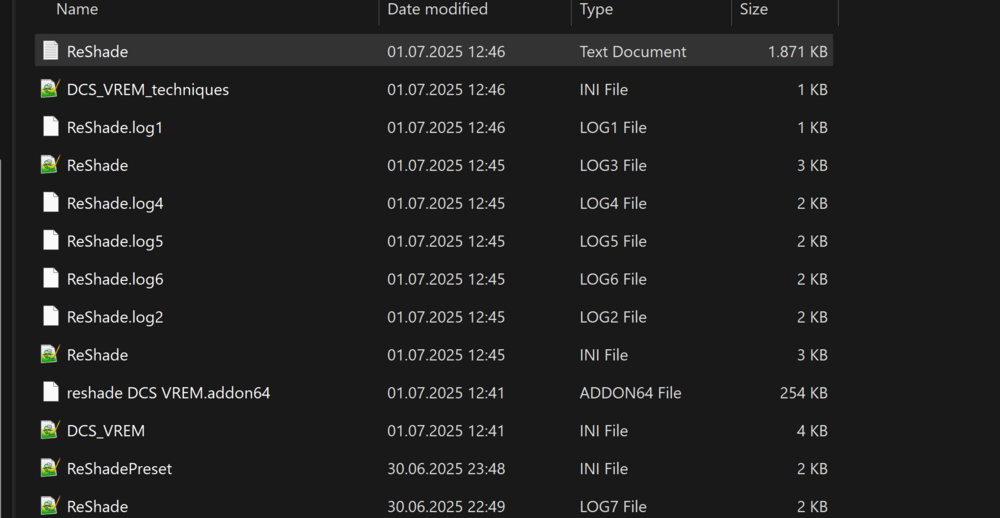Click the Type column header
1000x518 pixels.
coord(596,9)
